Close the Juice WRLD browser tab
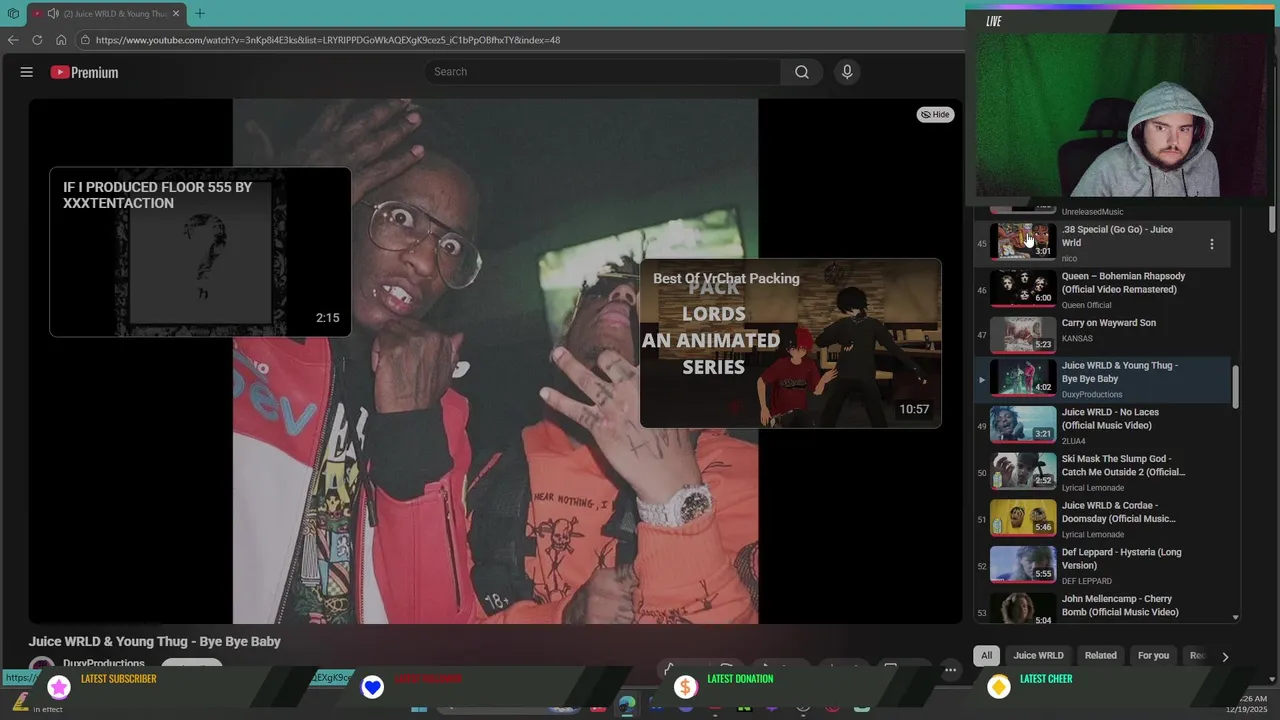1280x720 pixels. 176,14
